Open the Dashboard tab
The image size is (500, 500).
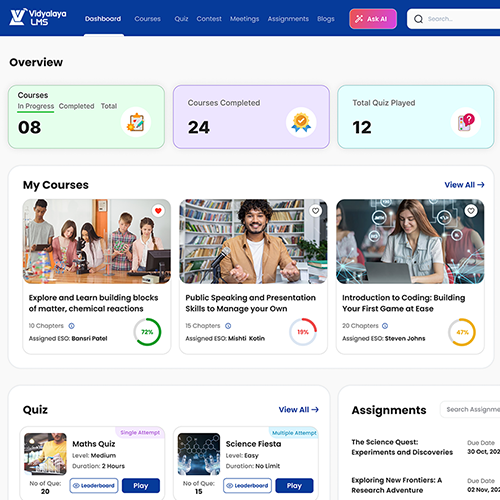pos(103,19)
